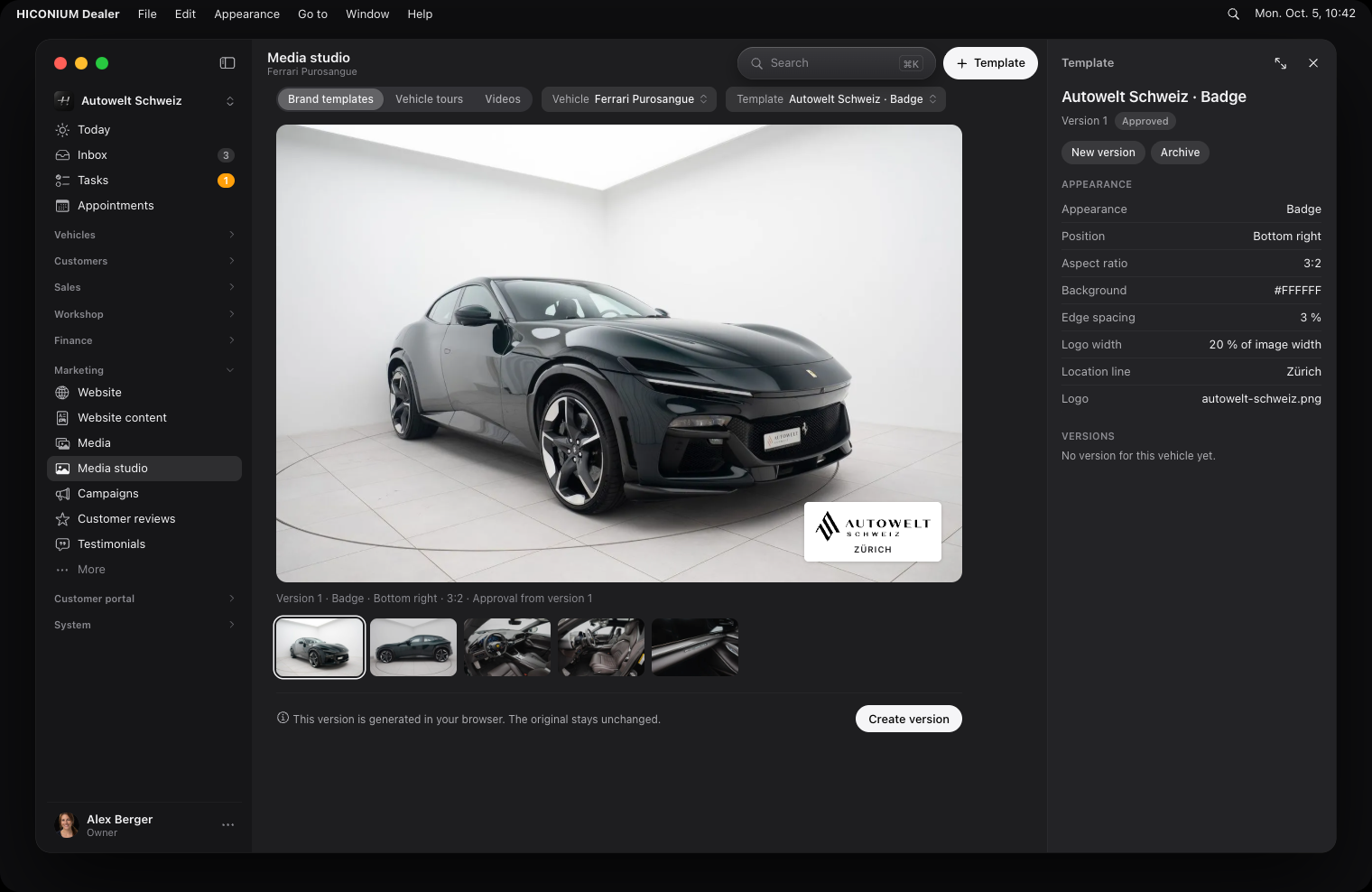Screen dimensions: 1372x892
Task: Select the last dark interior detail thumbnail
Action: tap(695, 647)
